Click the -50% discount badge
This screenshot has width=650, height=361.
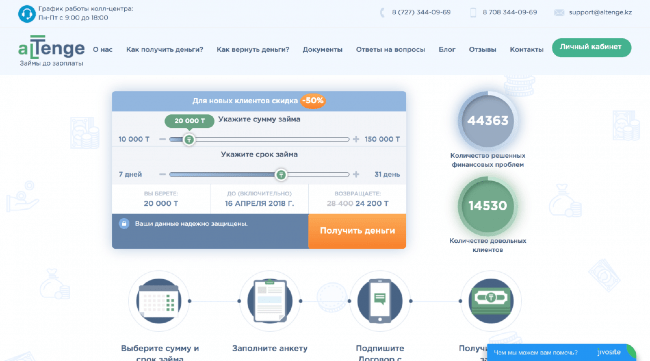coord(313,101)
